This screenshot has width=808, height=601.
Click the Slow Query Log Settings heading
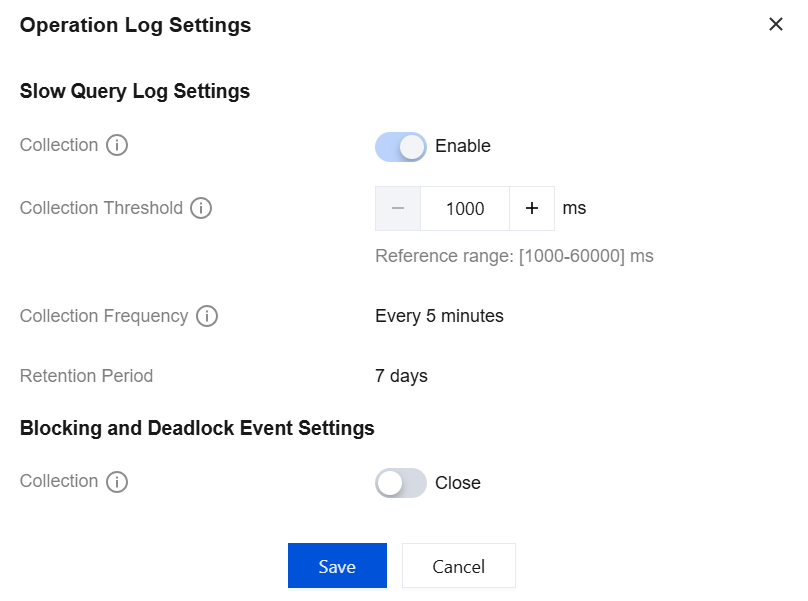[x=135, y=91]
